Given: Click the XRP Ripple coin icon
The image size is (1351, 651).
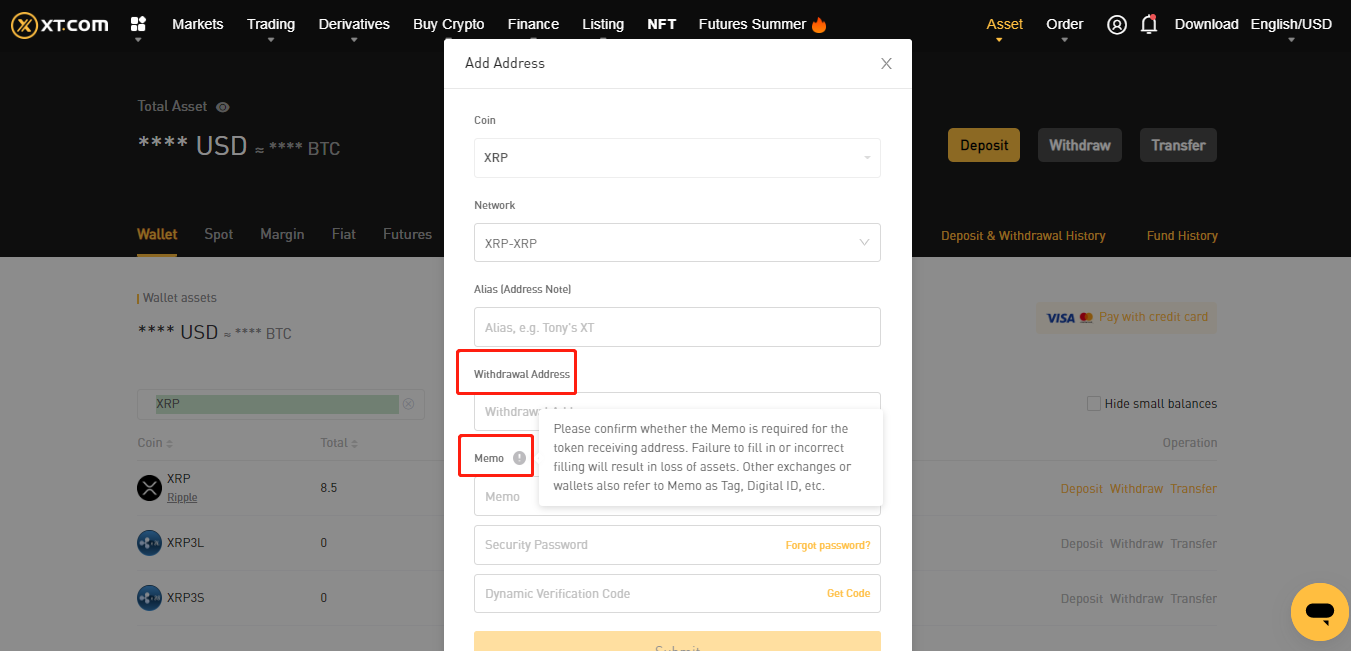Looking at the screenshot, I should click(x=149, y=488).
